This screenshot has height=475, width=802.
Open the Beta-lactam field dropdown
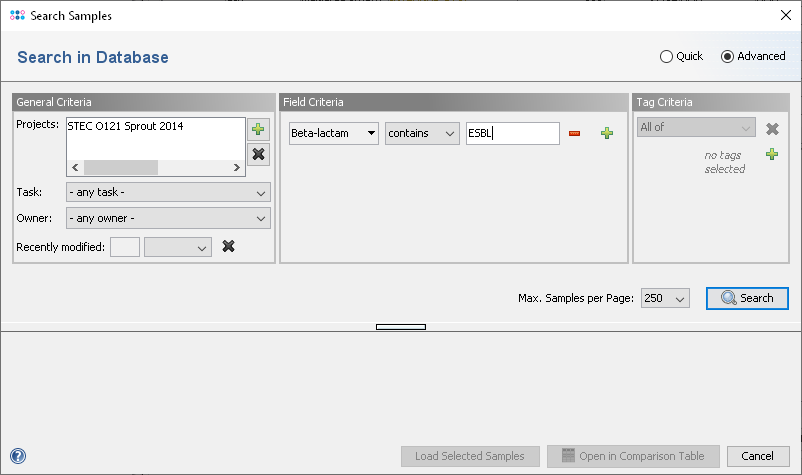333,133
